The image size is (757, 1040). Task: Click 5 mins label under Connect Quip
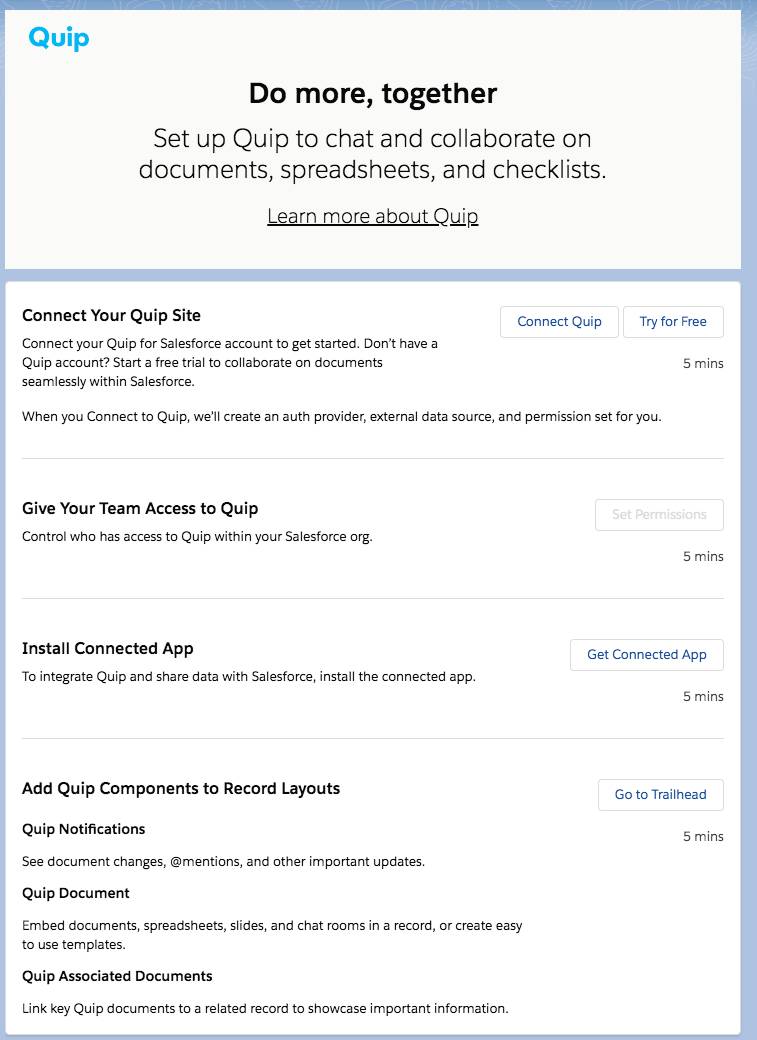point(703,363)
